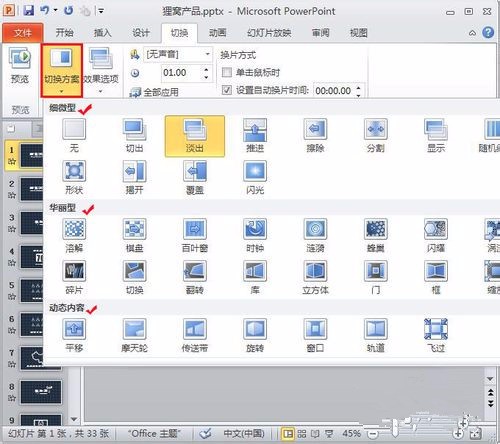Viewport: 500px width, 444px height.
Task: Choose the 门 doors transition
Action: 376,278
